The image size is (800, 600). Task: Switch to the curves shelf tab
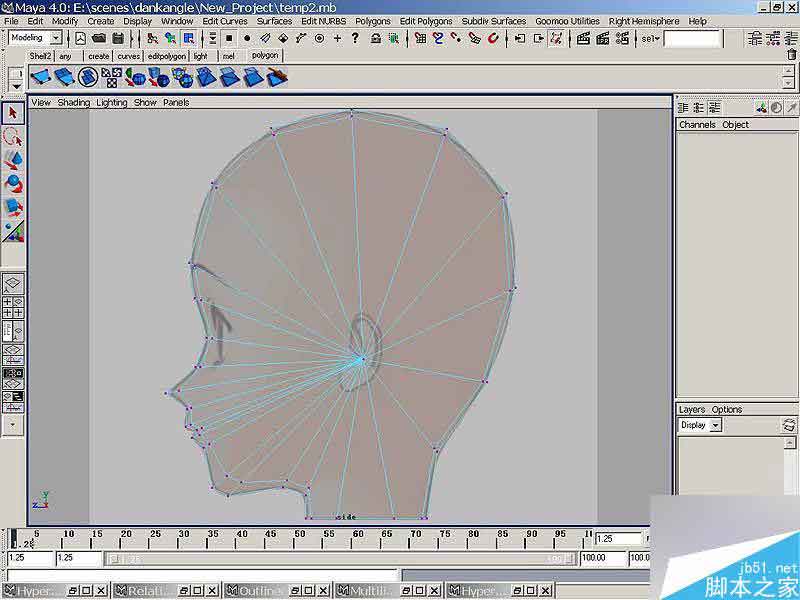(x=129, y=57)
